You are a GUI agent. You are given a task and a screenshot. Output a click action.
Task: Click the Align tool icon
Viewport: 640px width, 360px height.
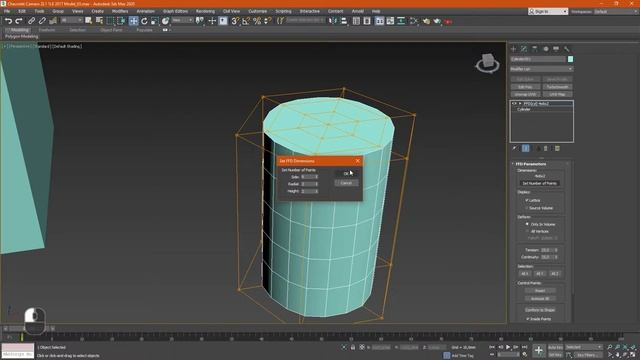pyautogui.click(x=344, y=21)
